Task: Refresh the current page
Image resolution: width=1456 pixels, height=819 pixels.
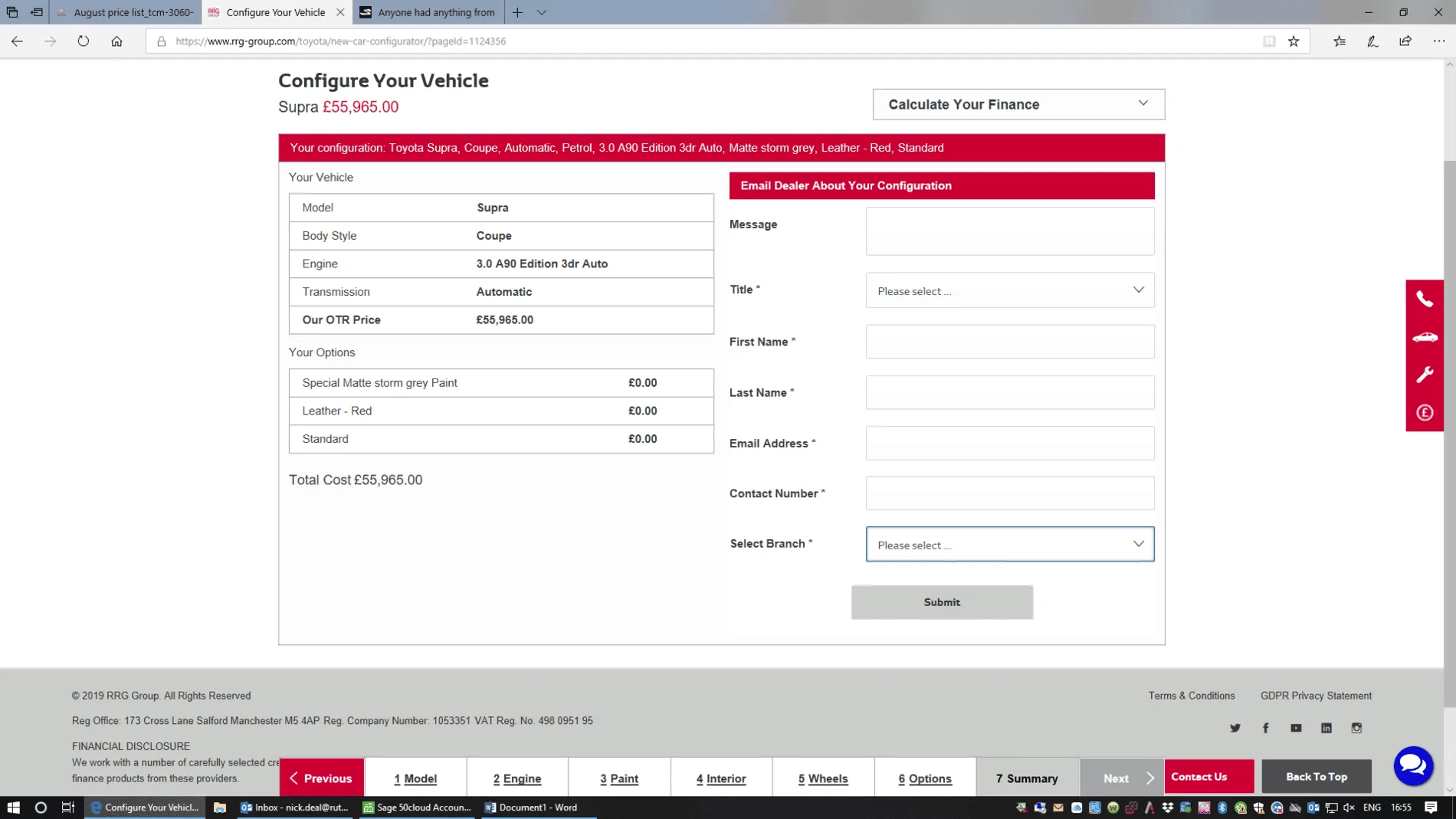Action: 84,41
